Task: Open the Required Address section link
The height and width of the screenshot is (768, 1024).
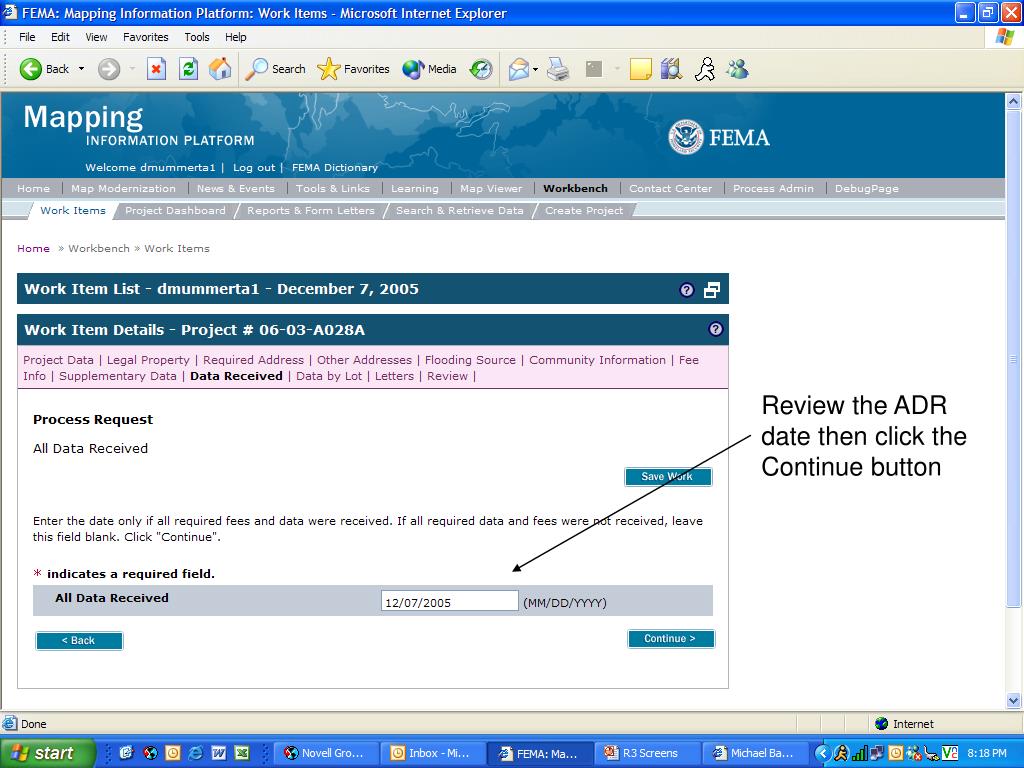Action: coord(253,360)
